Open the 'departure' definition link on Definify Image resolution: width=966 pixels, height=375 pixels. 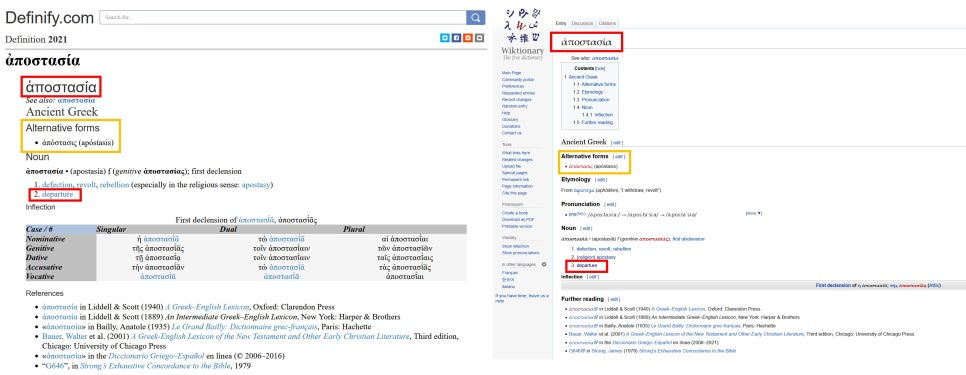[57, 195]
